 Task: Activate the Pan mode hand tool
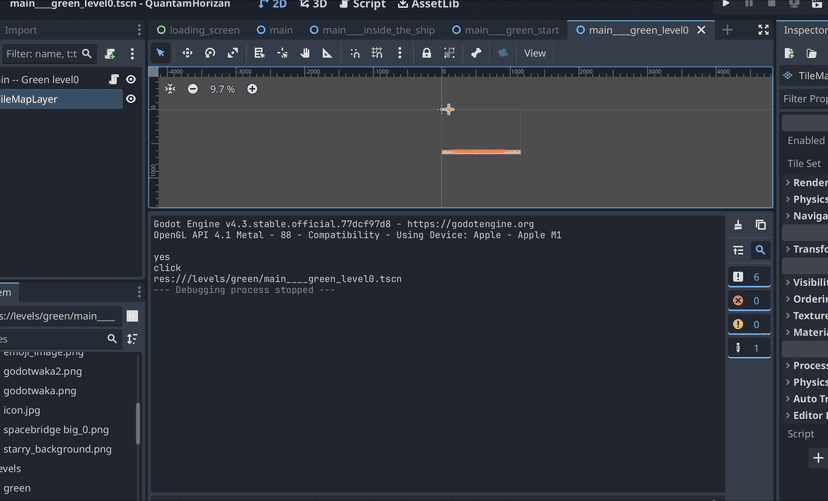305,53
